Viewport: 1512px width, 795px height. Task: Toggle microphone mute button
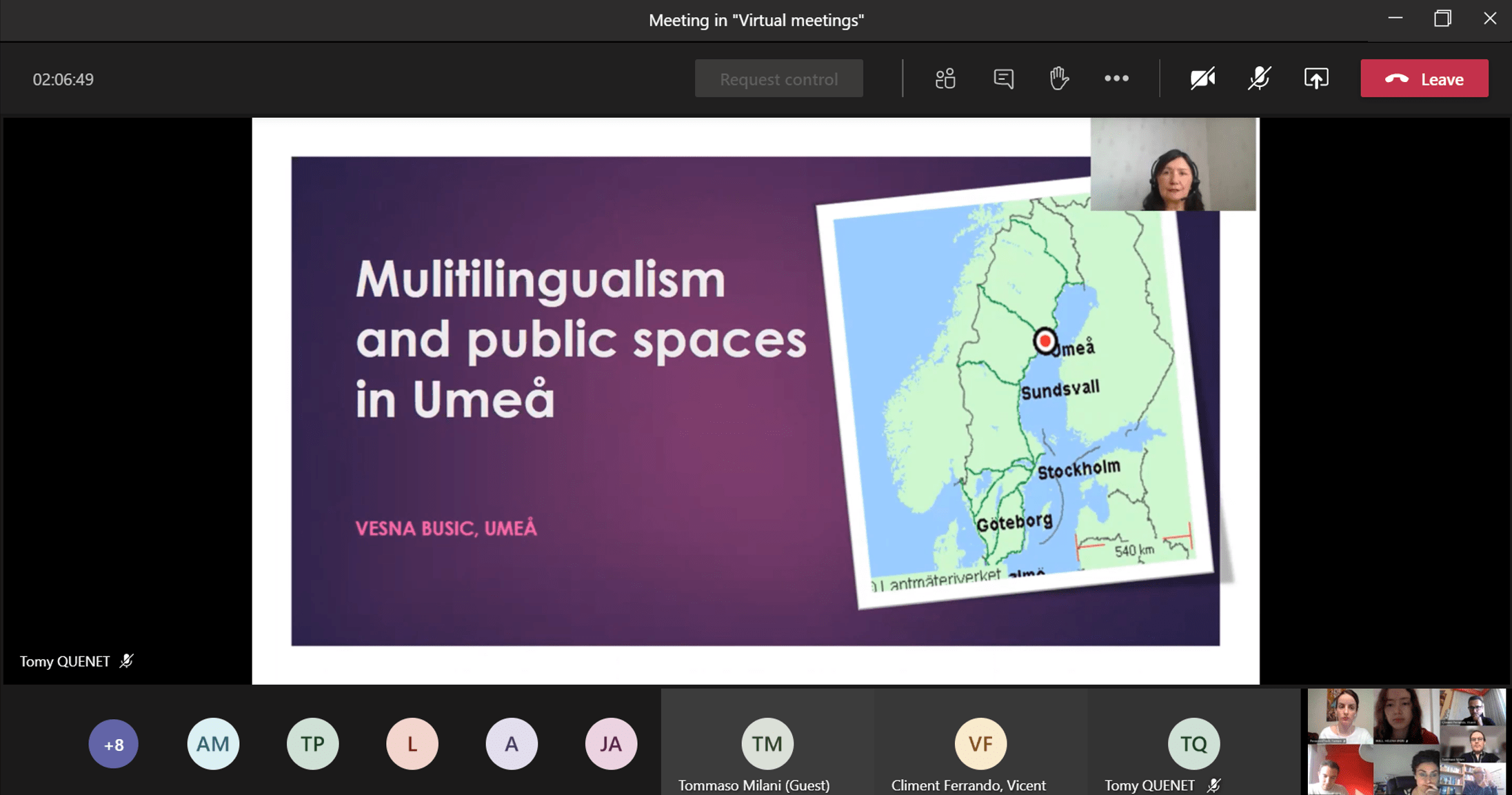1259,79
